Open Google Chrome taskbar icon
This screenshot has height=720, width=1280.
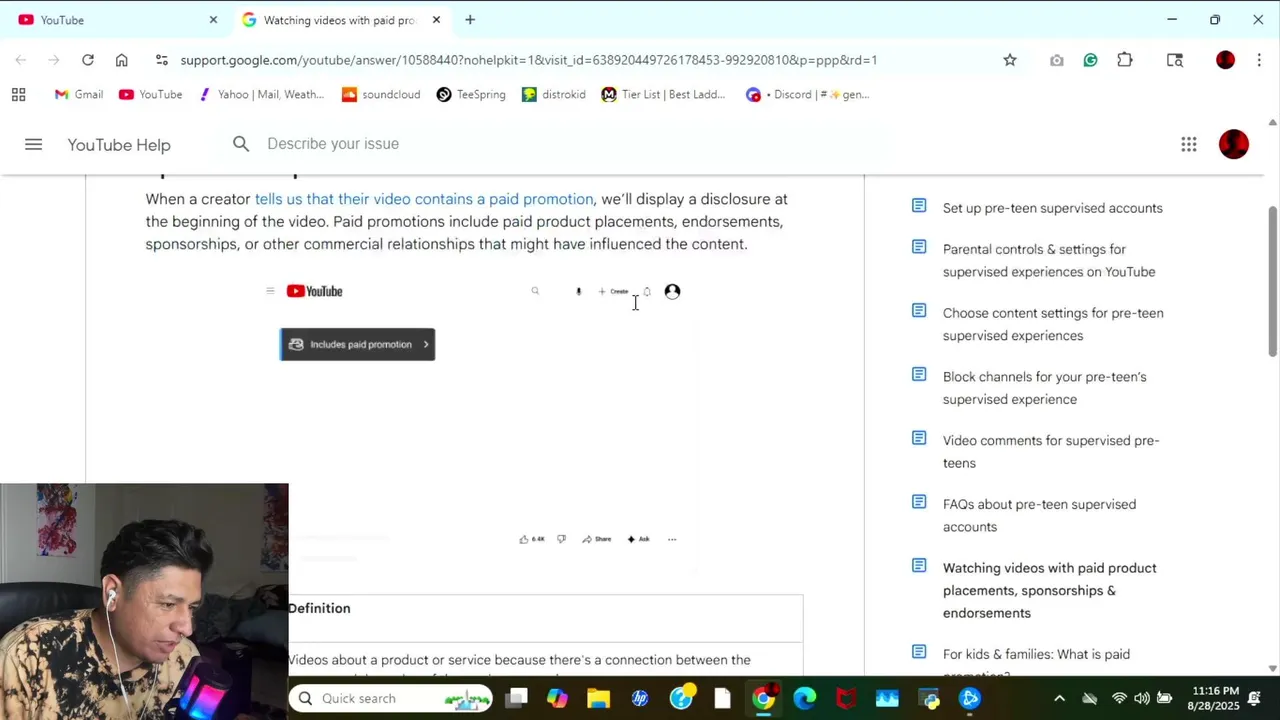(763, 698)
